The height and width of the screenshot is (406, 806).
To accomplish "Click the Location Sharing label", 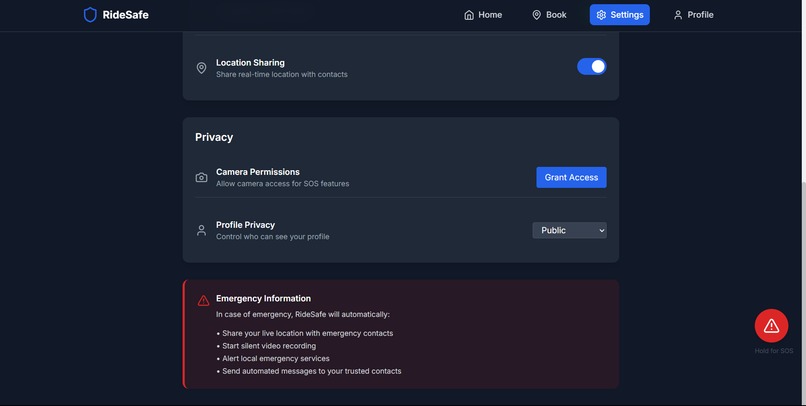I will [250, 63].
